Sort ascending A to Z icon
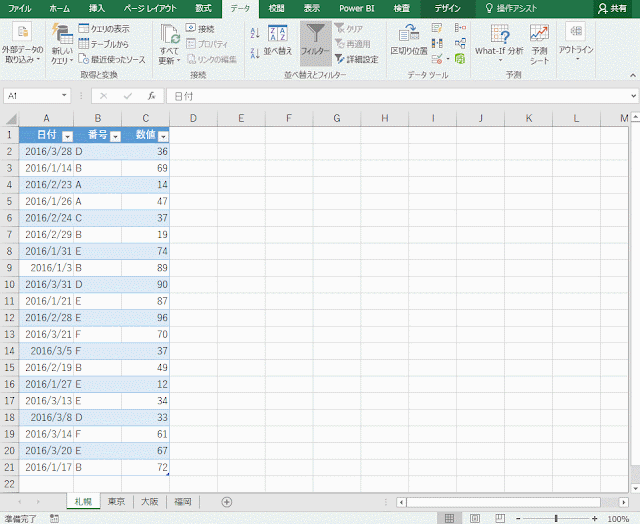640x524 pixels. [255, 33]
